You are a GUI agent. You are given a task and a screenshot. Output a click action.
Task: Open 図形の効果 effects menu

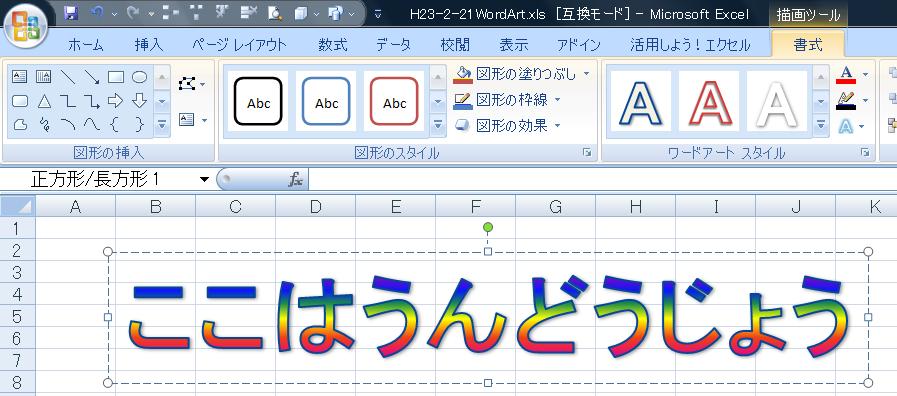pyautogui.click(x=507, y=125)
